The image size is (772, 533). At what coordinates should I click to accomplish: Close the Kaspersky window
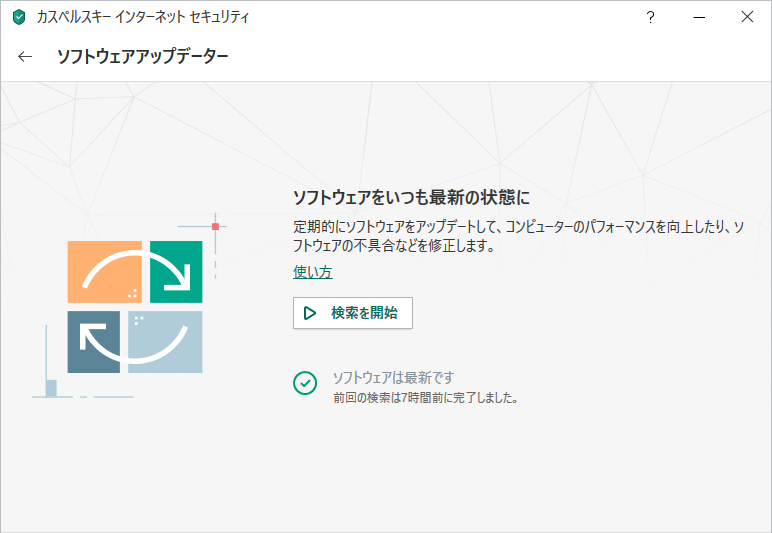click(x=747, y=17)
